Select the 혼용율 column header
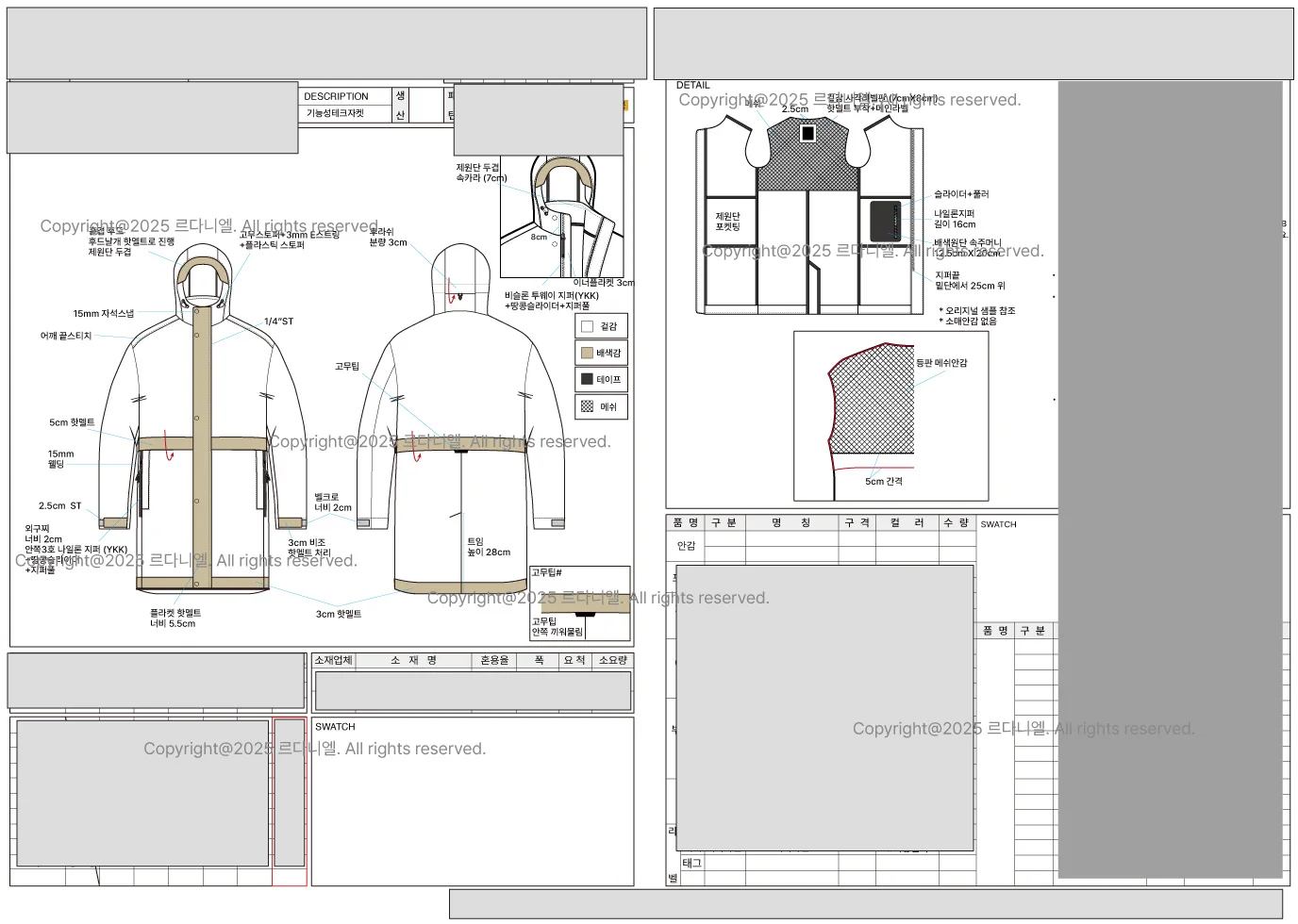The width and height of the screenshot is (1298, 924). [x=494, y=660]
